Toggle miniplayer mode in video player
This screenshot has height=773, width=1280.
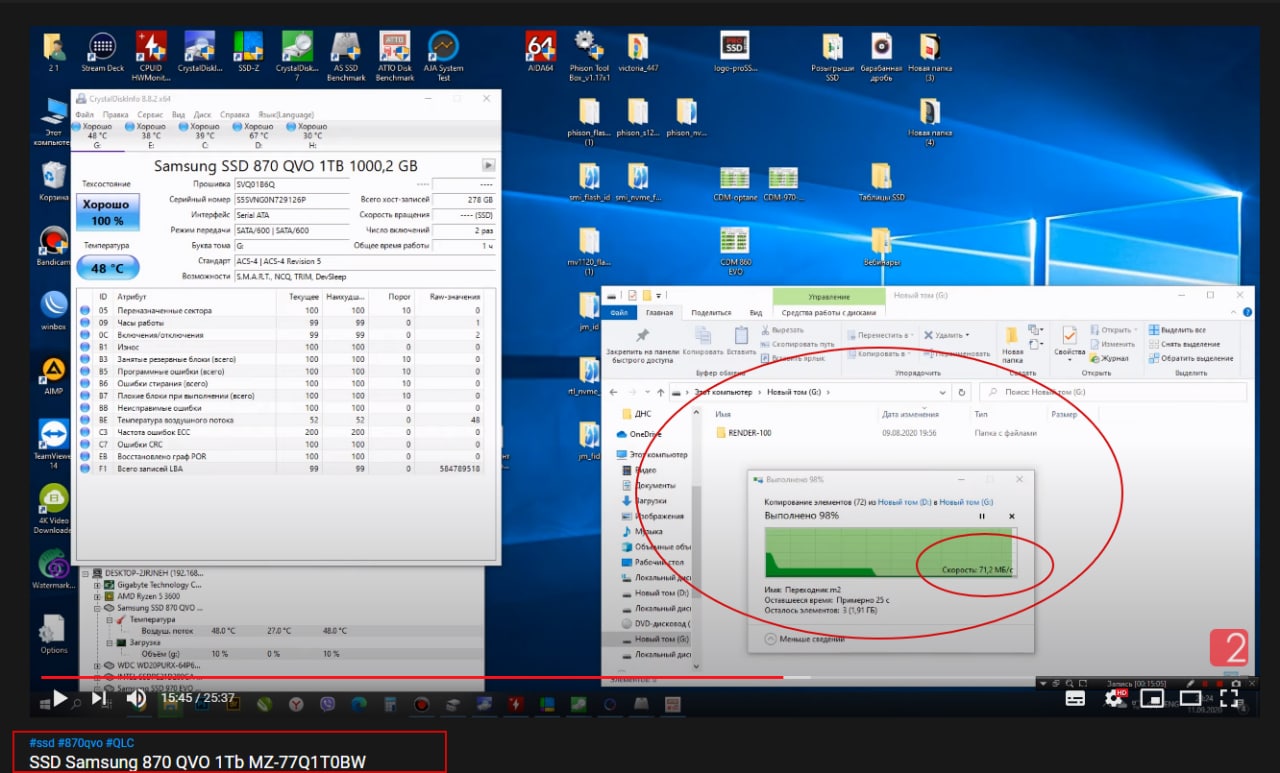[x=1152, y=698]
